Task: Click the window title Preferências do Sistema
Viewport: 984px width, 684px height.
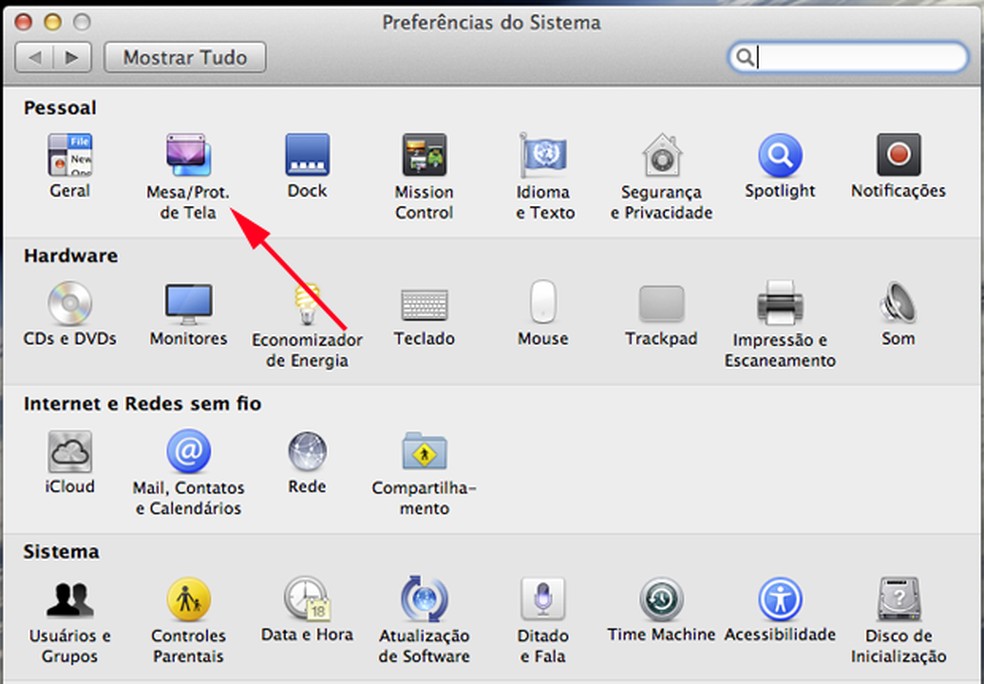Action: coord(491,23)
